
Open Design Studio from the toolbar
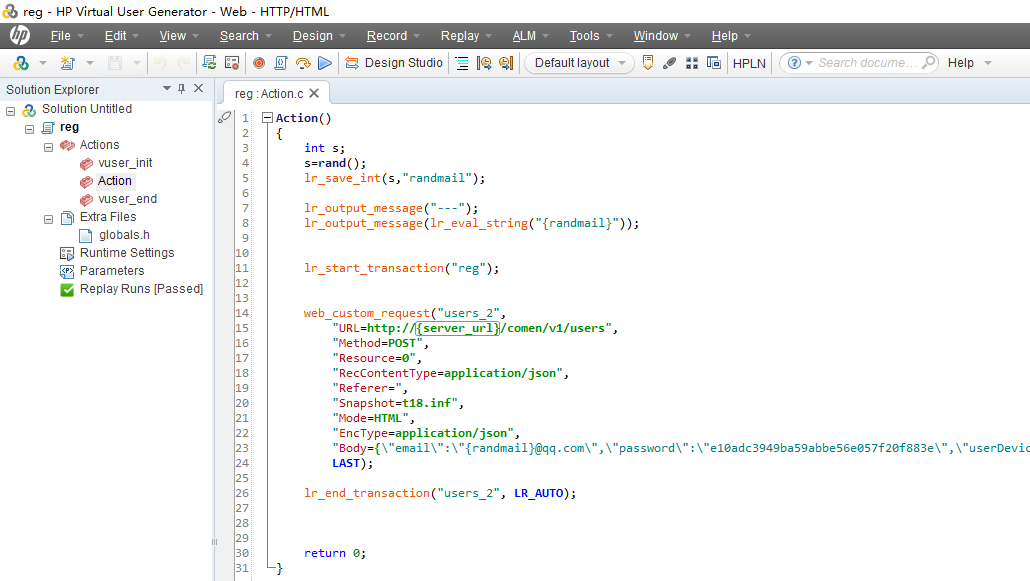(x=394, y=63)
